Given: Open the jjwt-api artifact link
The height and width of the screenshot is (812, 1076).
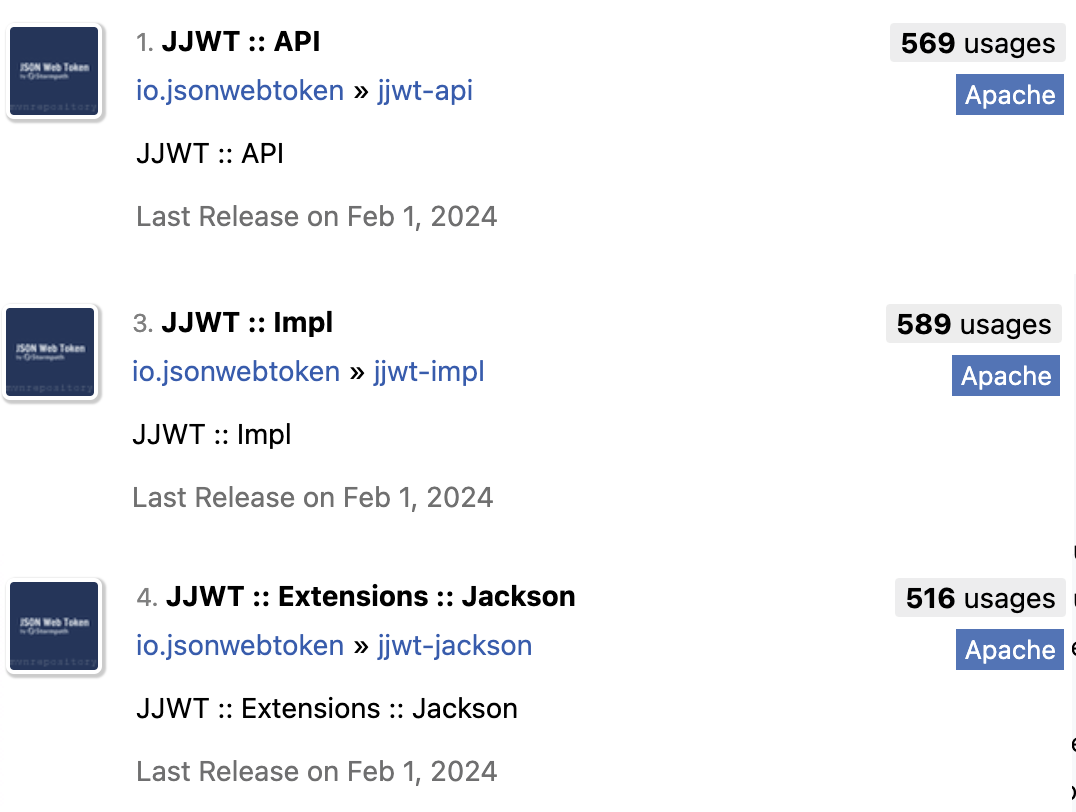Looking at the screenshot, I should tap(425, 90).
